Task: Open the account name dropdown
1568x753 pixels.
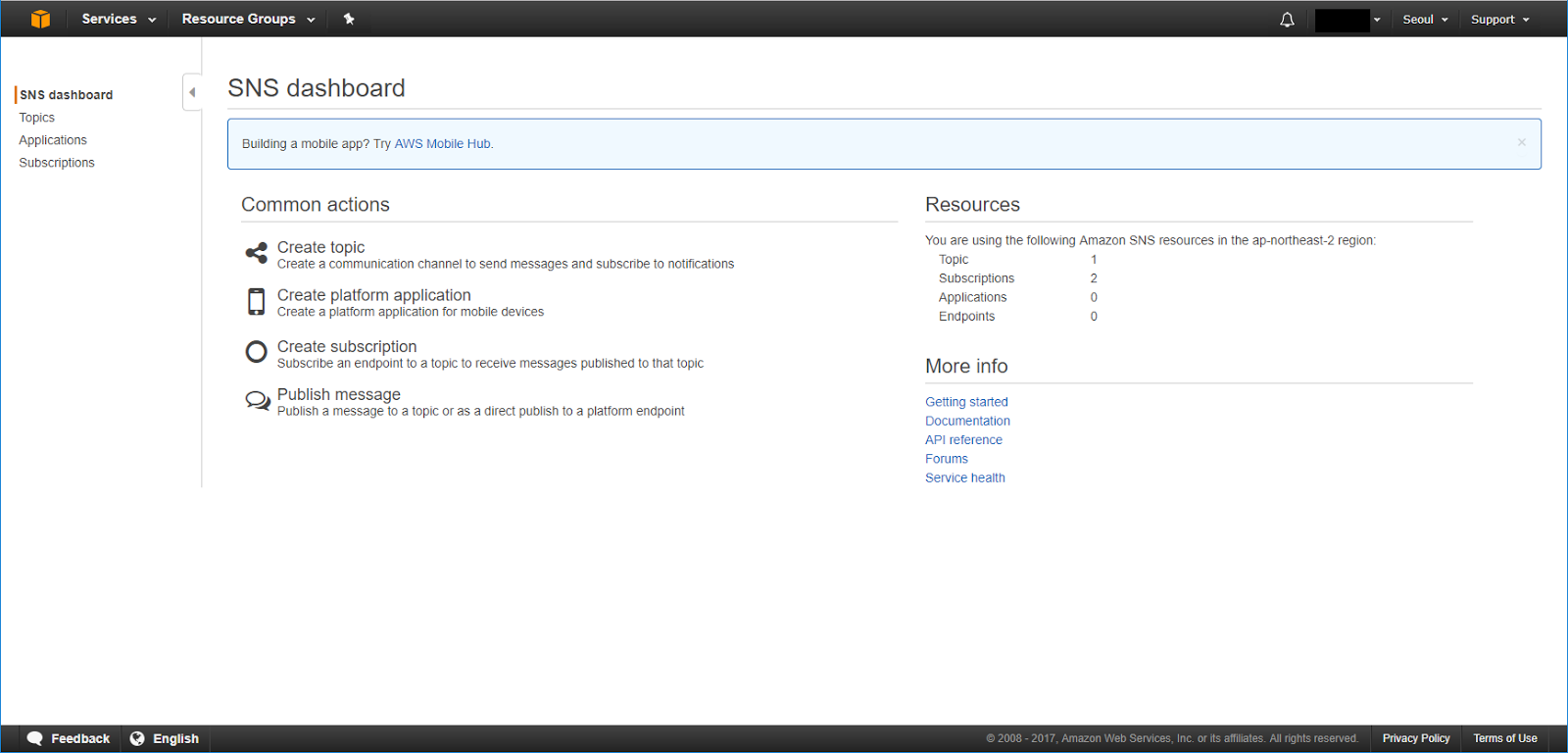Action: (1348, 20)
